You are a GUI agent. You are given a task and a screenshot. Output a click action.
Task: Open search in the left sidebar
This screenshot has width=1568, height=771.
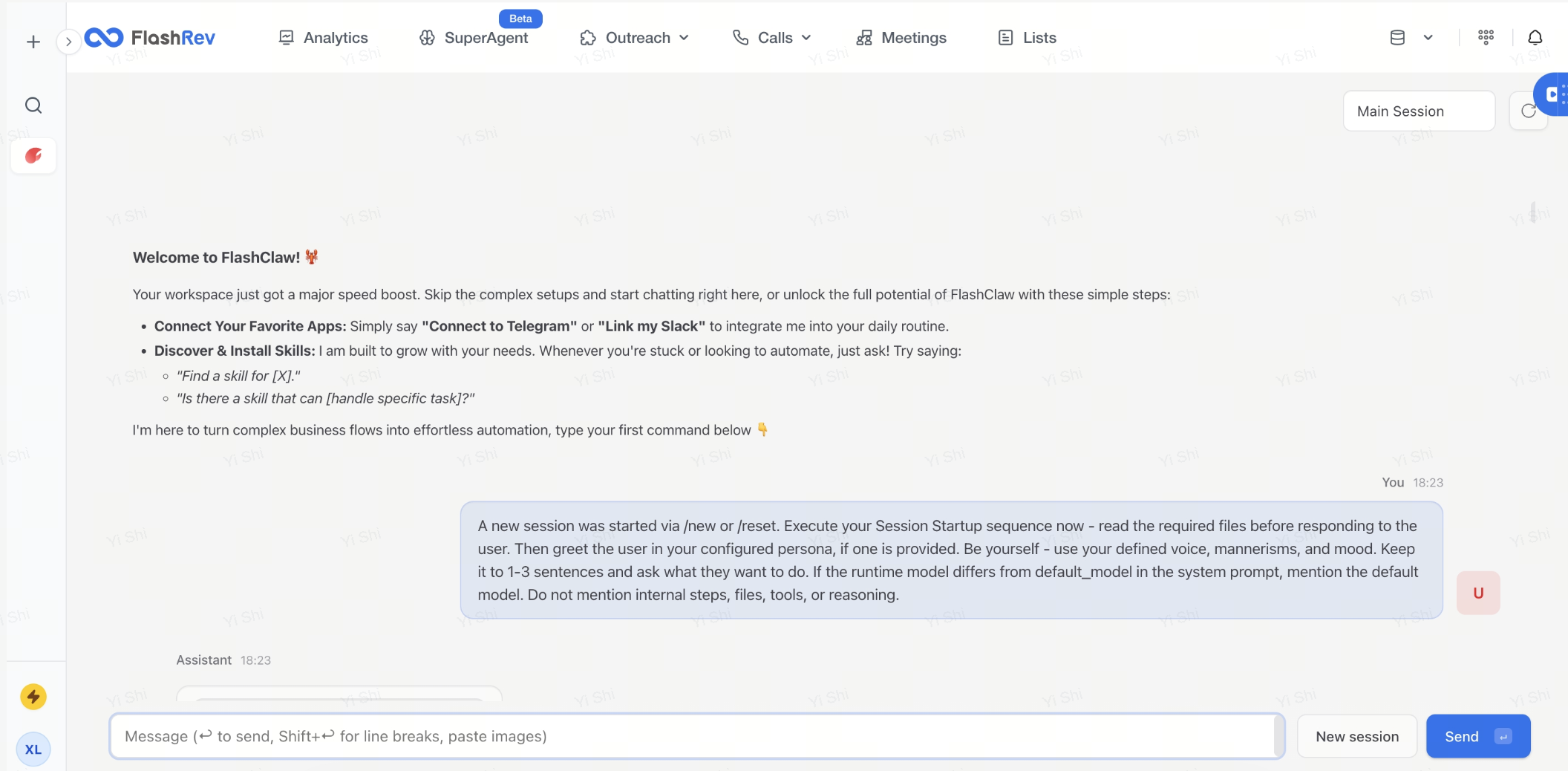pyautogui.click(x=33, y=105)
